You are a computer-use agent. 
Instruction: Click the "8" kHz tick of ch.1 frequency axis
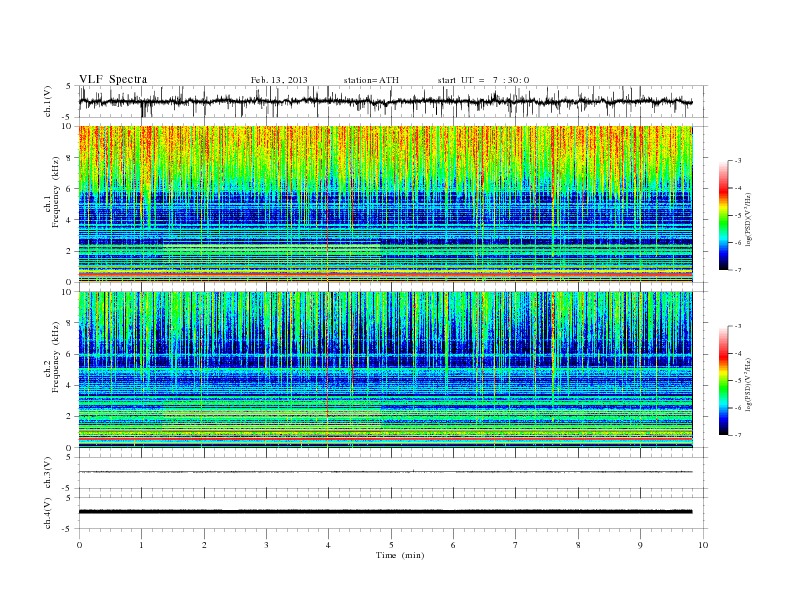[x=69, y=158]
